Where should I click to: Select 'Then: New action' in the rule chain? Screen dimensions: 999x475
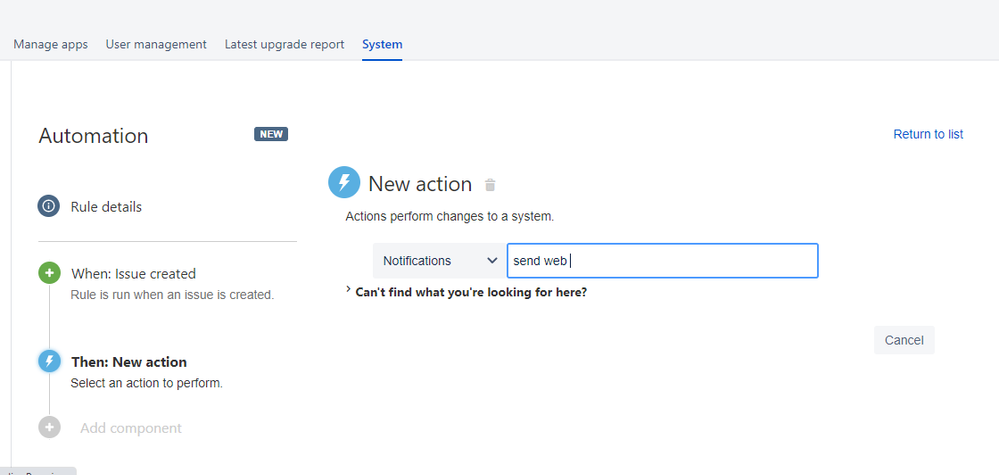(x=129, y=362)
